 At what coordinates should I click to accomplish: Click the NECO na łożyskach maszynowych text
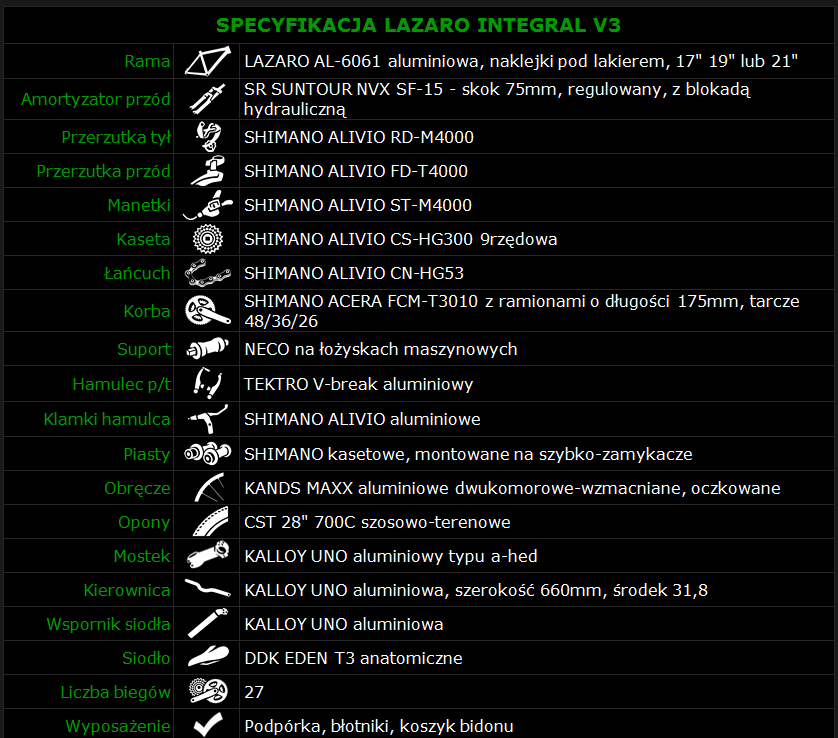pos(381,349)
